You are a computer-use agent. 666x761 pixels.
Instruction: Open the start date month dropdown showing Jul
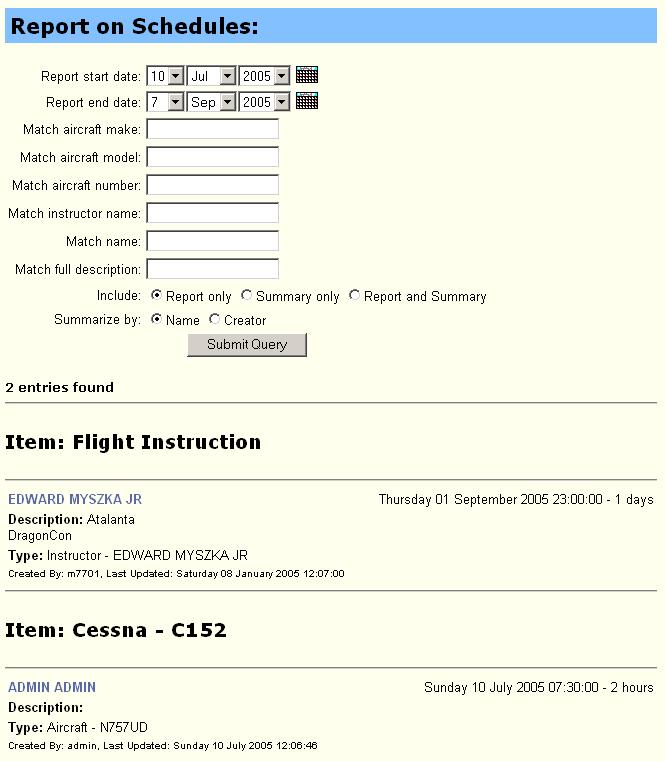(212, 76)
